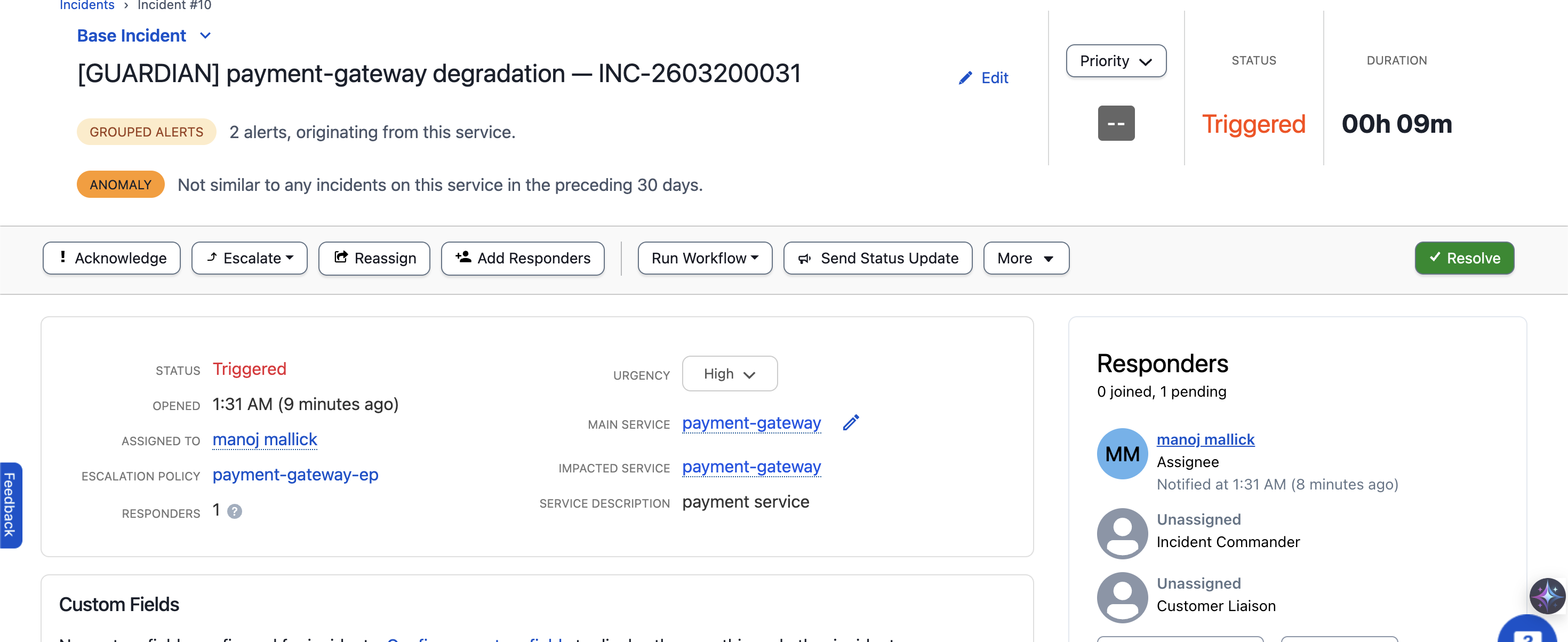Click the green Resolve button
The height and width of the screenshot is (642, 1568).
[x=1464, y=258]
